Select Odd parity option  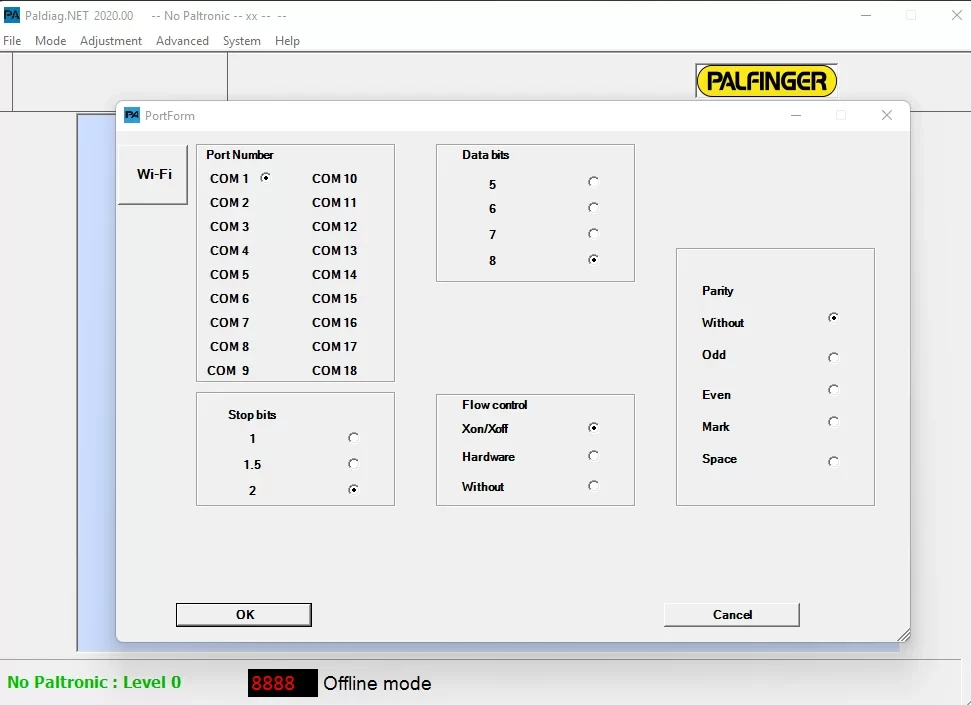[833, 357]
